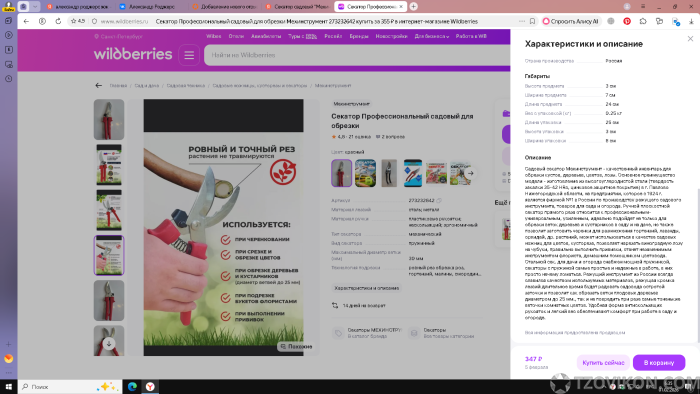Image resolution: width=700 pixels, height=394 pixels.
Task: Open the tab groups dropdown arrow
Action: coord(34,6)
